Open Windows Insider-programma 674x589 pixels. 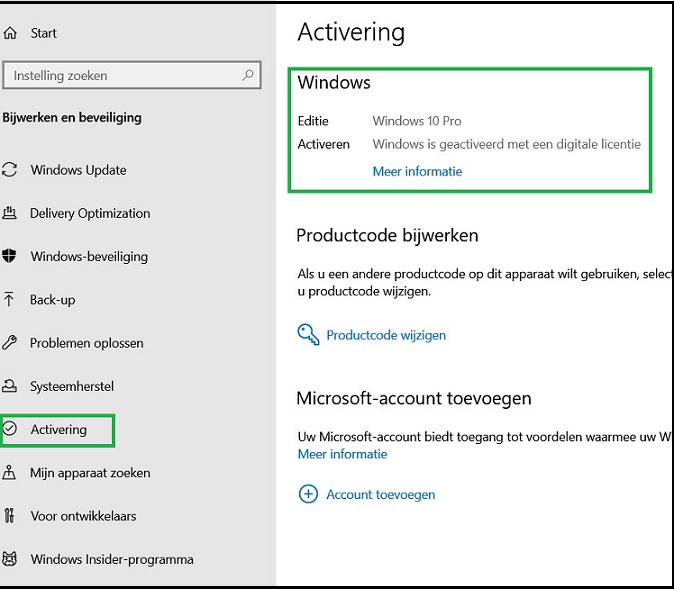click(x=112, y=559)
